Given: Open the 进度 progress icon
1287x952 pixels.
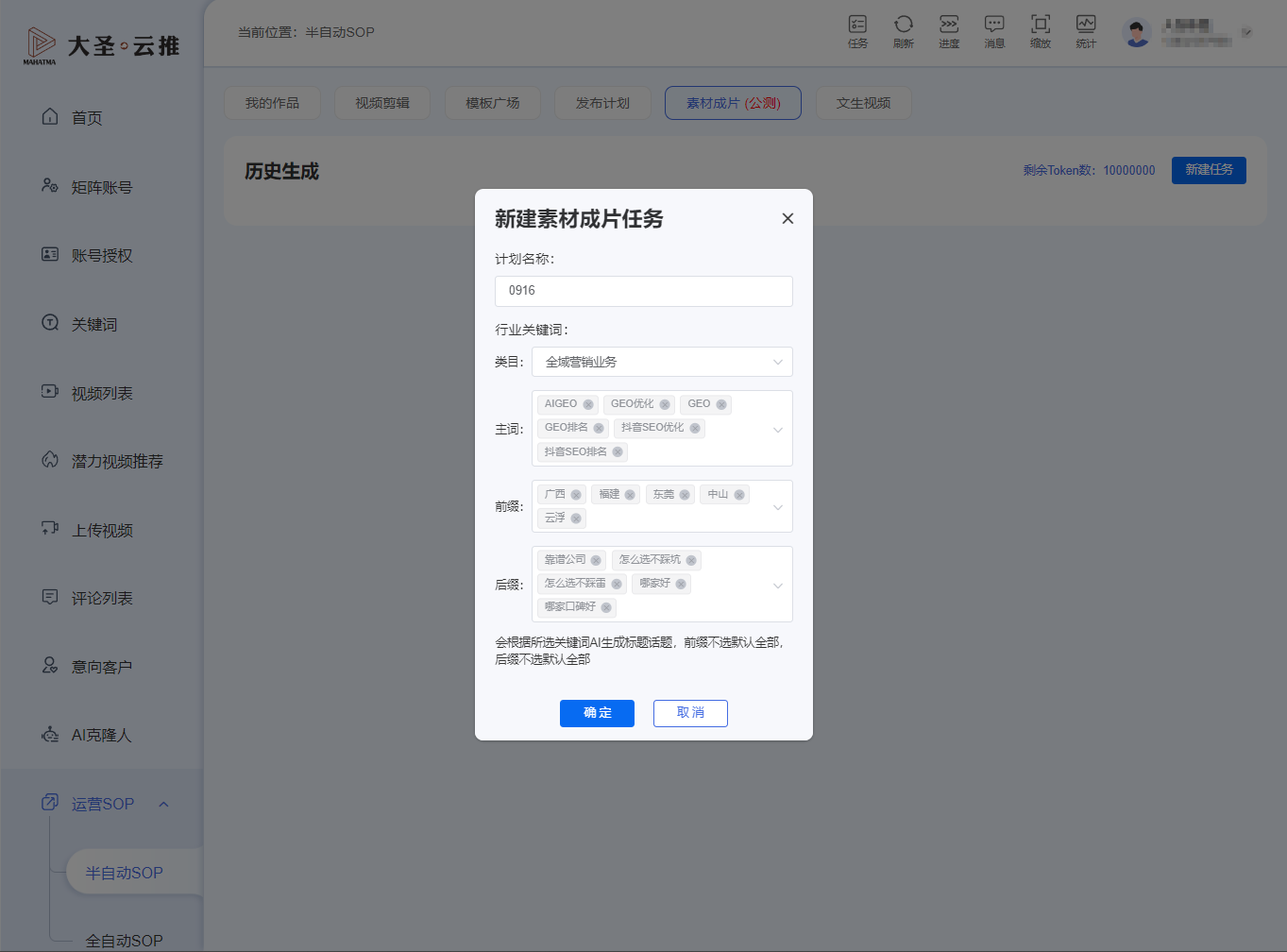Looking at the screenshot, I should point(949,31).
